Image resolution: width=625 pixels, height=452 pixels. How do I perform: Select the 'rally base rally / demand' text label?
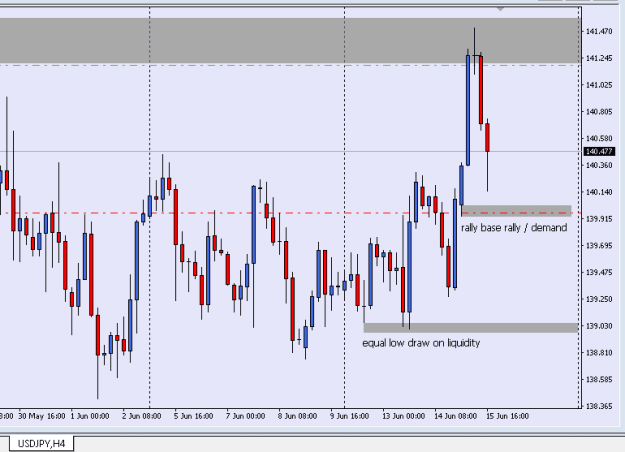coord(514,228)
